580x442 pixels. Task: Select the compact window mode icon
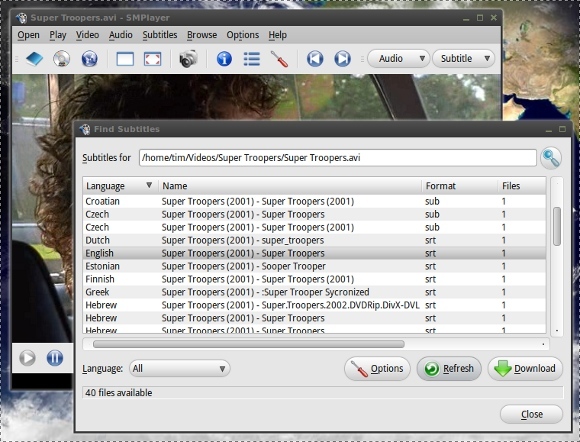coord(125,59)
